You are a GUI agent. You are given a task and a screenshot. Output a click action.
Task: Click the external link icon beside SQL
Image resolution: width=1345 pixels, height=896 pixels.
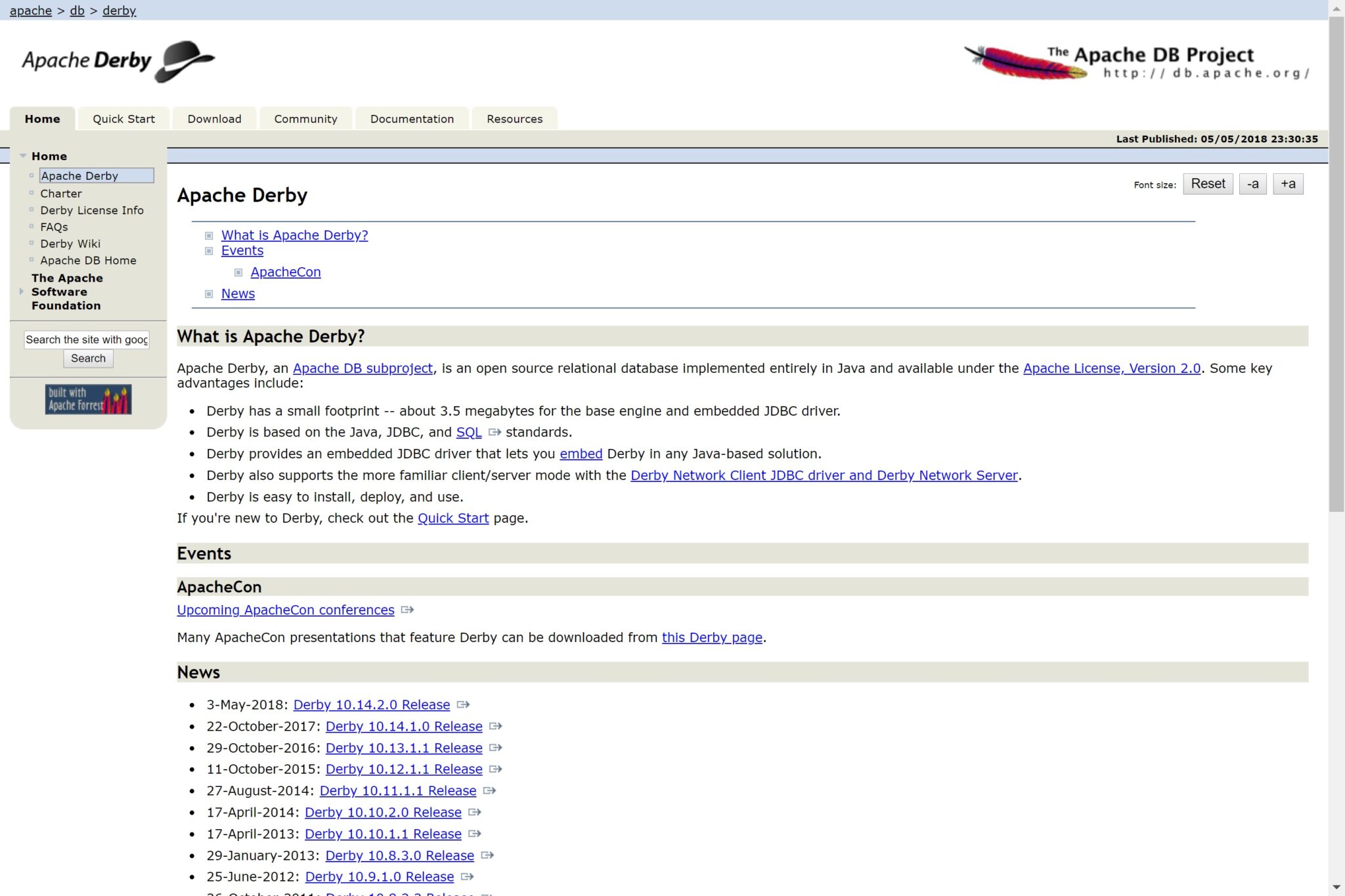[x=495, y=433]
